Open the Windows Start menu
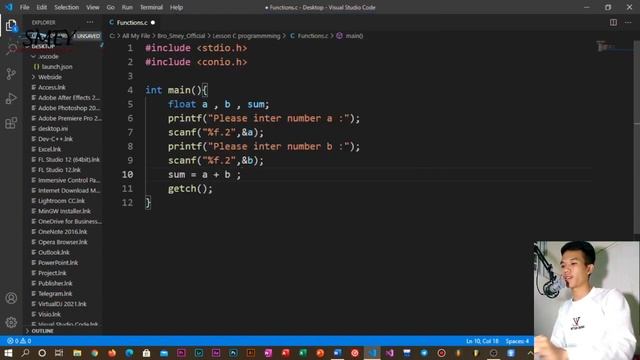 pos(8,353)
